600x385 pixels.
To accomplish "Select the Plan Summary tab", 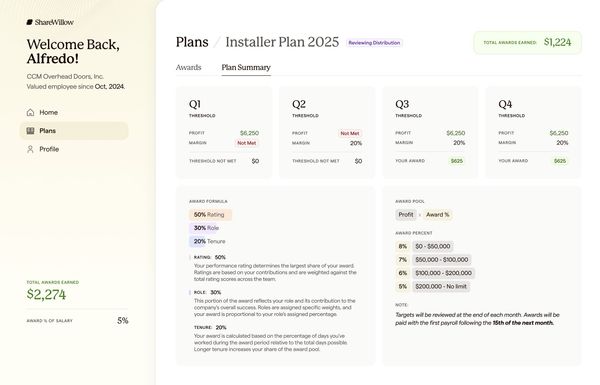I will pos(246,67).
